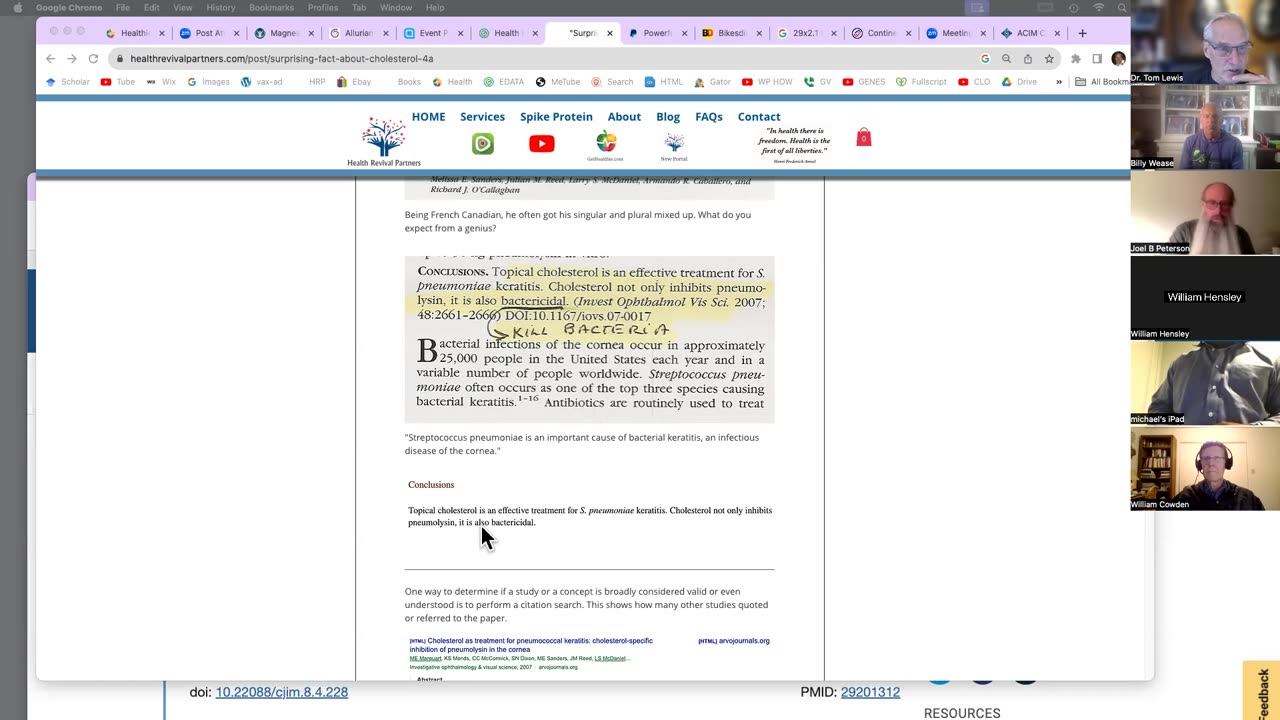The height and width of the screenshot is (720, 1280).
Task: Open the EDATA bookmark
Action: coord(504,82)
